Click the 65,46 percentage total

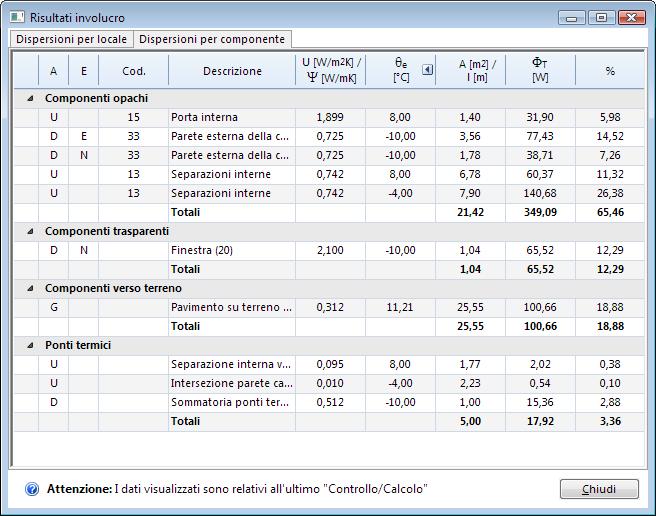[610, 212]
